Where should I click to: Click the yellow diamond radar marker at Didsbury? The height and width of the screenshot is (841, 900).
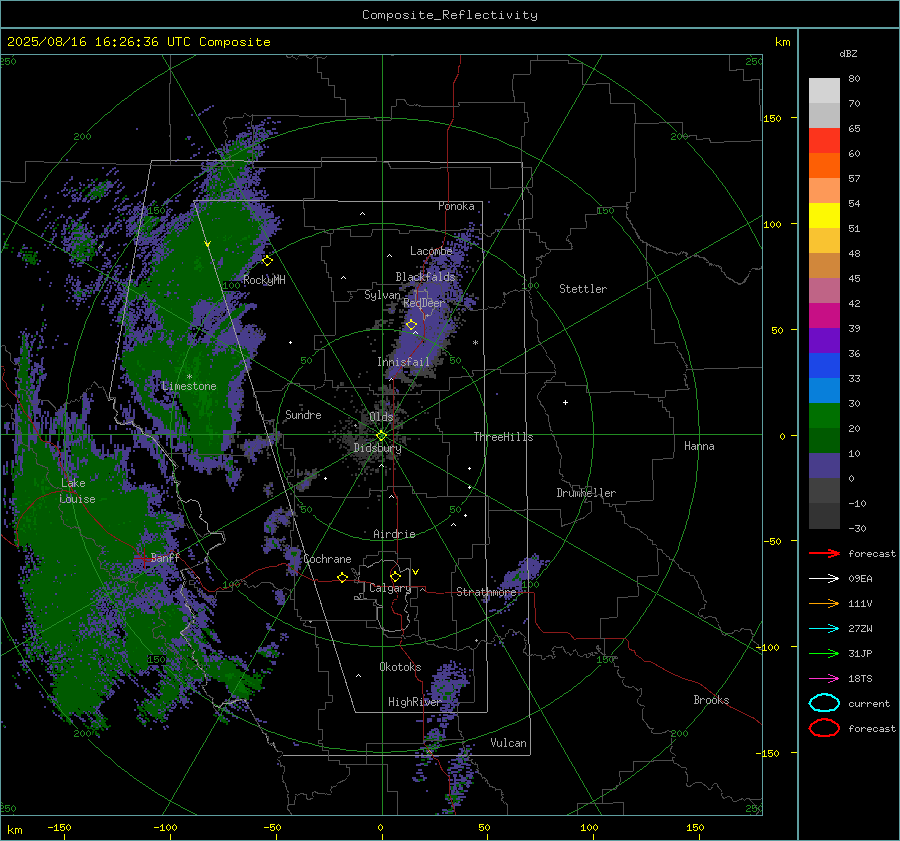tap(381, 436)
